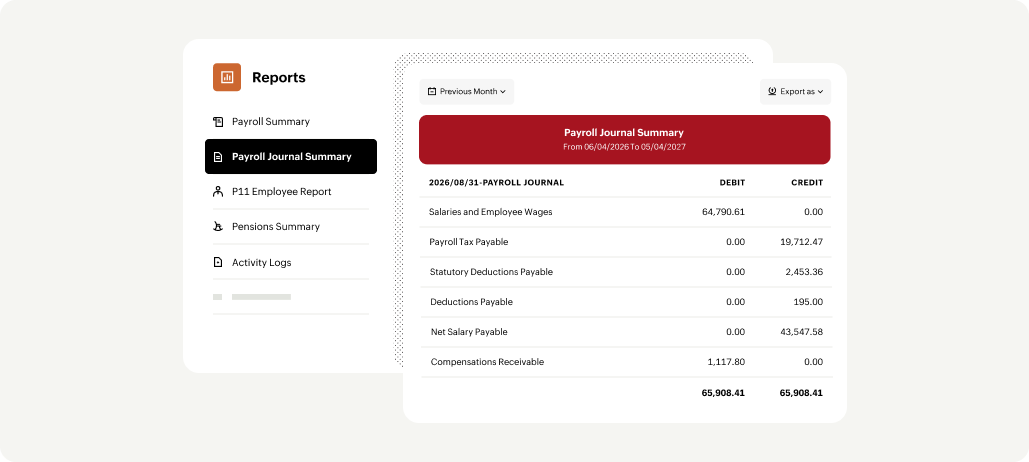Click the 64,790.61 debit value
Image resolution: width=1029 pixels, height=462 pixels.
tap(723, 213)
